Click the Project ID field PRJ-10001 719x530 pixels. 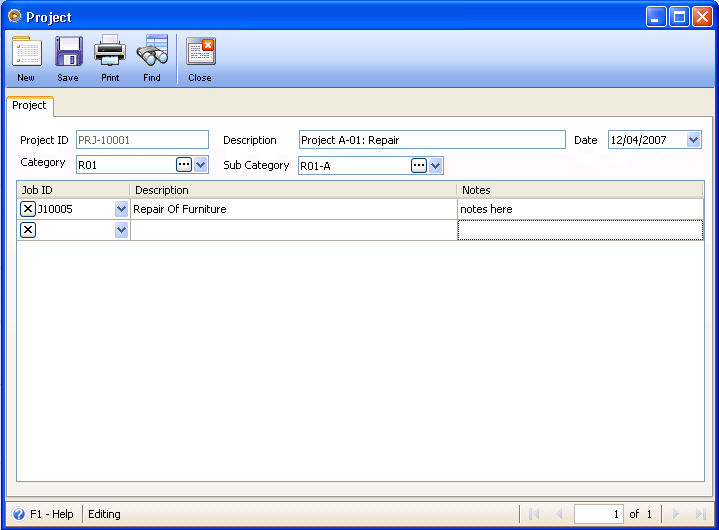[142, 140]
